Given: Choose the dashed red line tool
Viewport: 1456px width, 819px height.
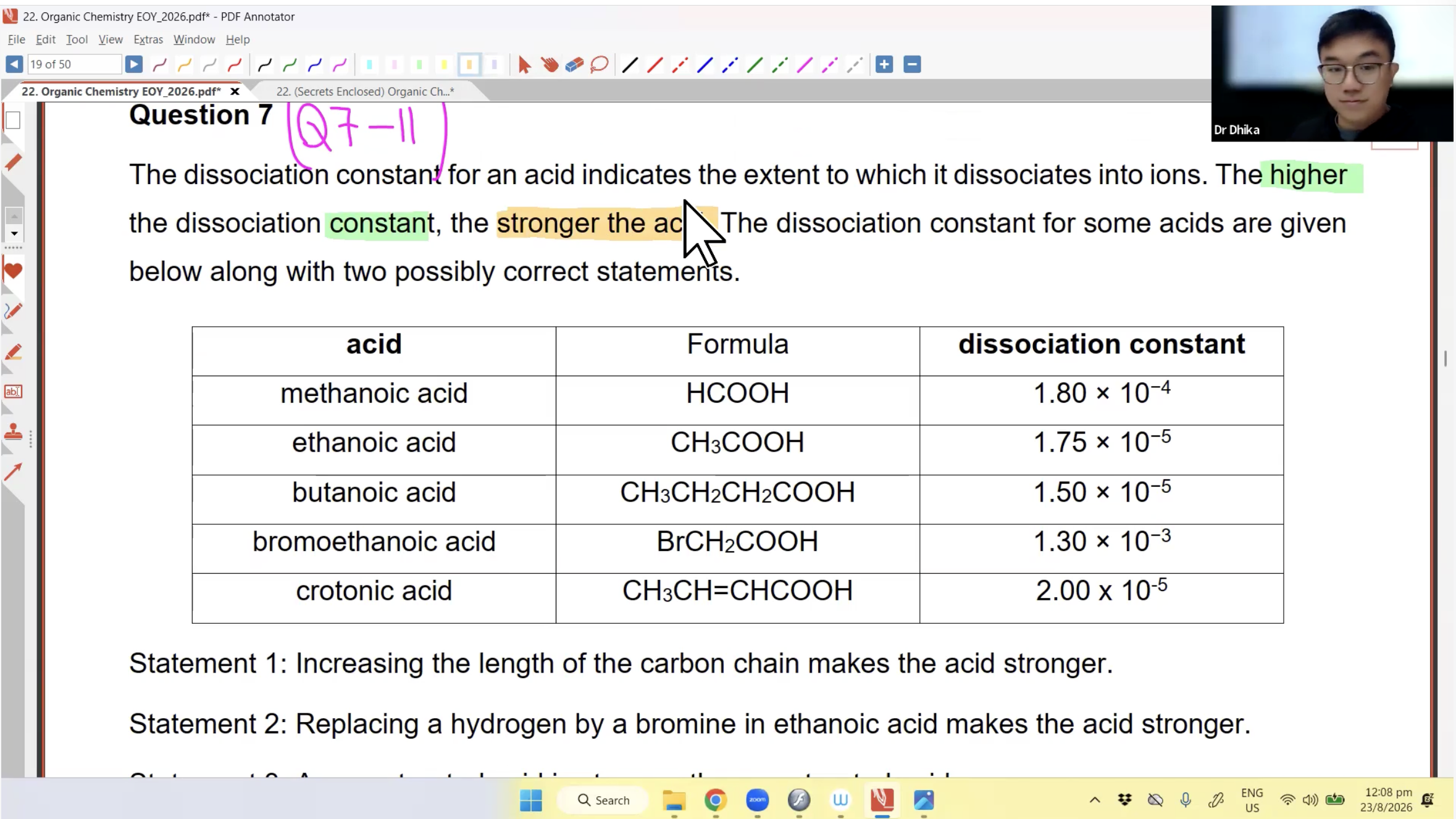Looking at the screenshot, I should pyautogui.click(x=680, y=64).
